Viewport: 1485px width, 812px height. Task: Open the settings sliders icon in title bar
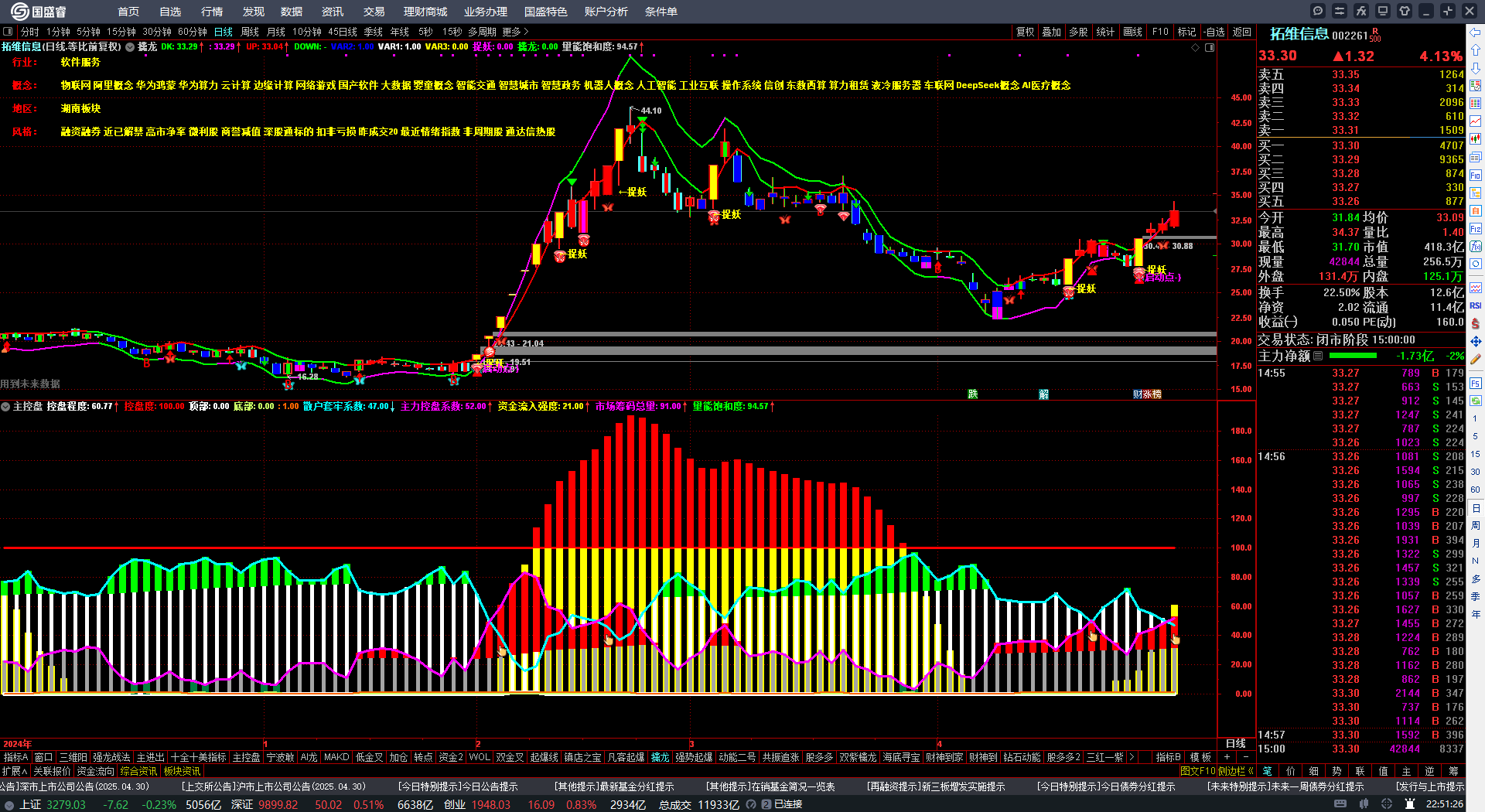1340,11
